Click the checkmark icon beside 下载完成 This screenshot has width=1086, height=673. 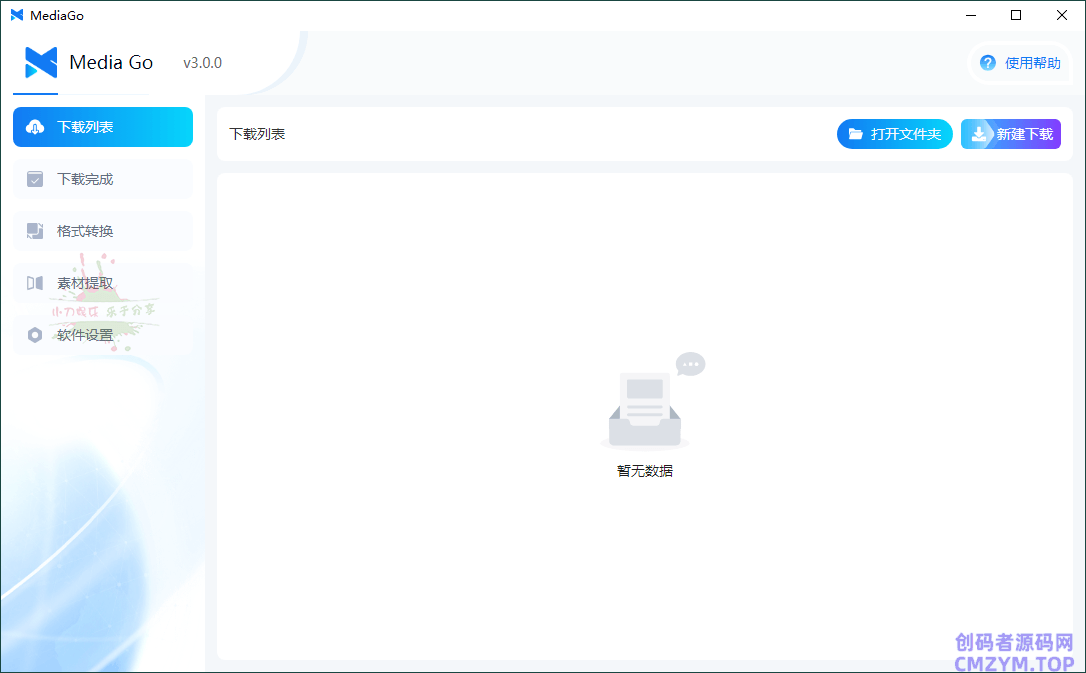click(x=35, y=179)
